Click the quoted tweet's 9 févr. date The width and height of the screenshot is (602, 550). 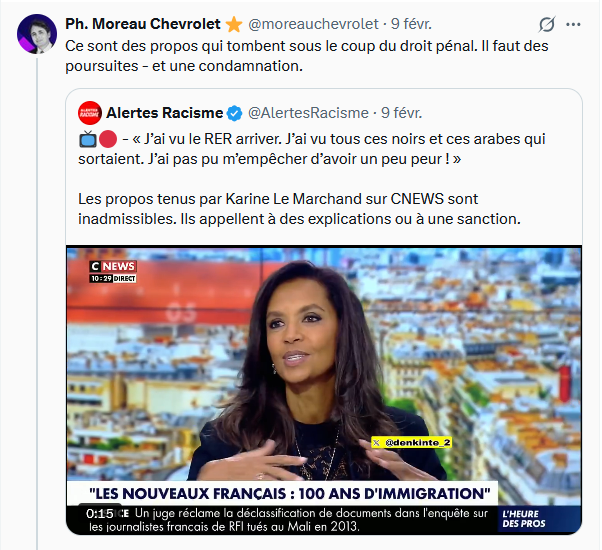click(402, 113)
